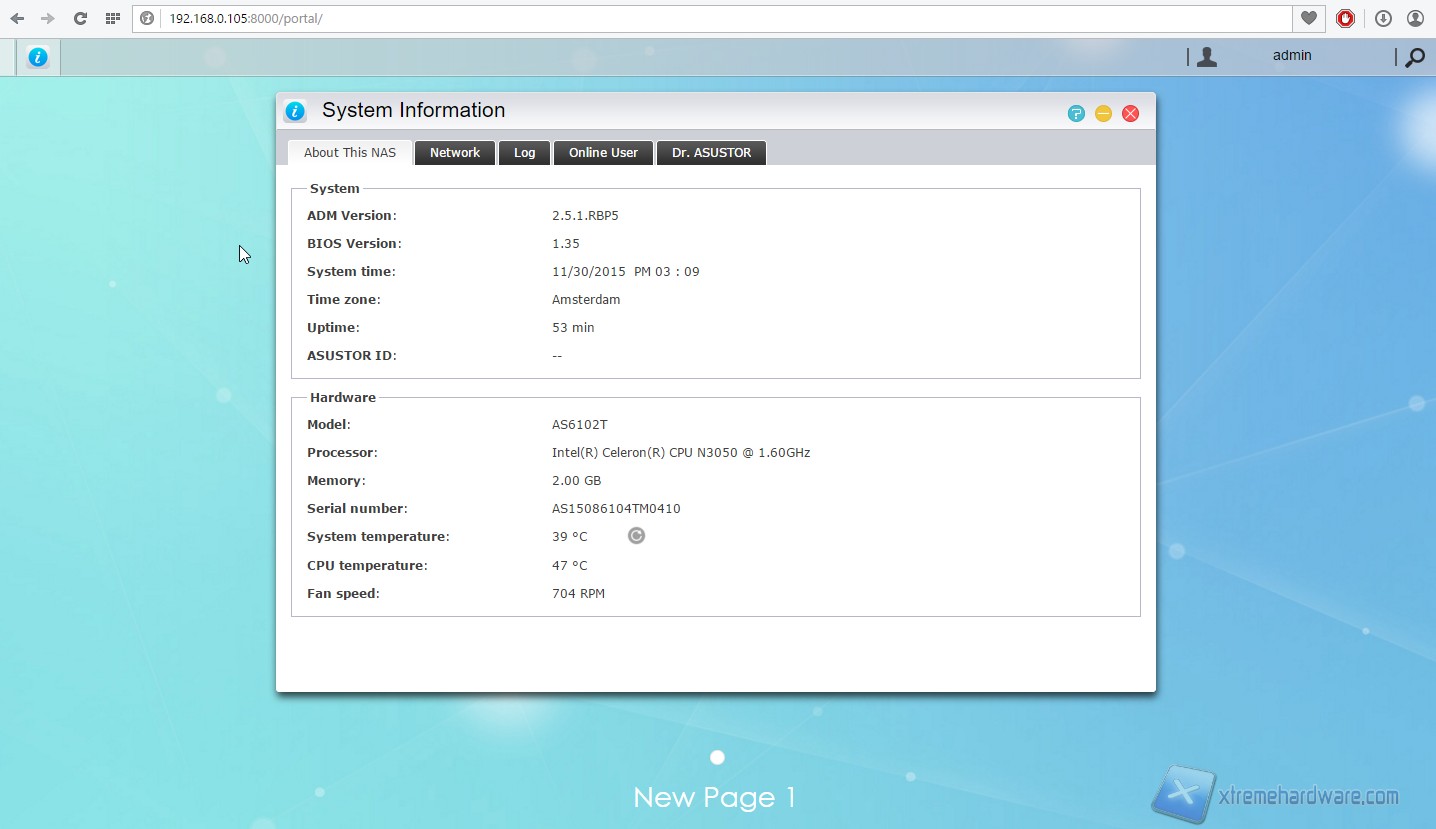
Task: Switch to the Log tab
Action: (x=524, y=153)
